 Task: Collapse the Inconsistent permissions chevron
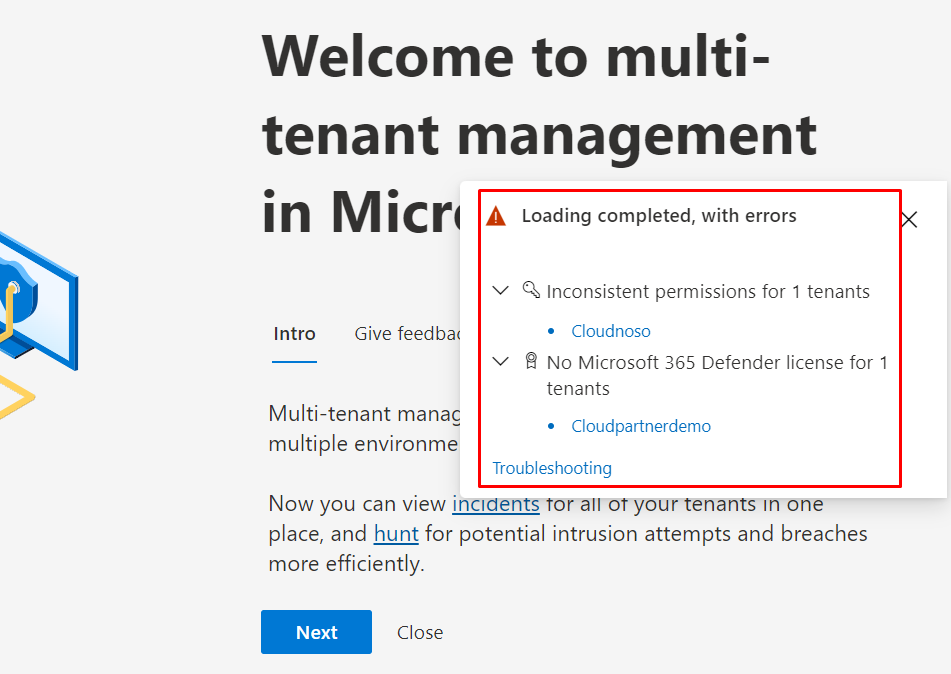pyautogui.click(x=501, y=291)
